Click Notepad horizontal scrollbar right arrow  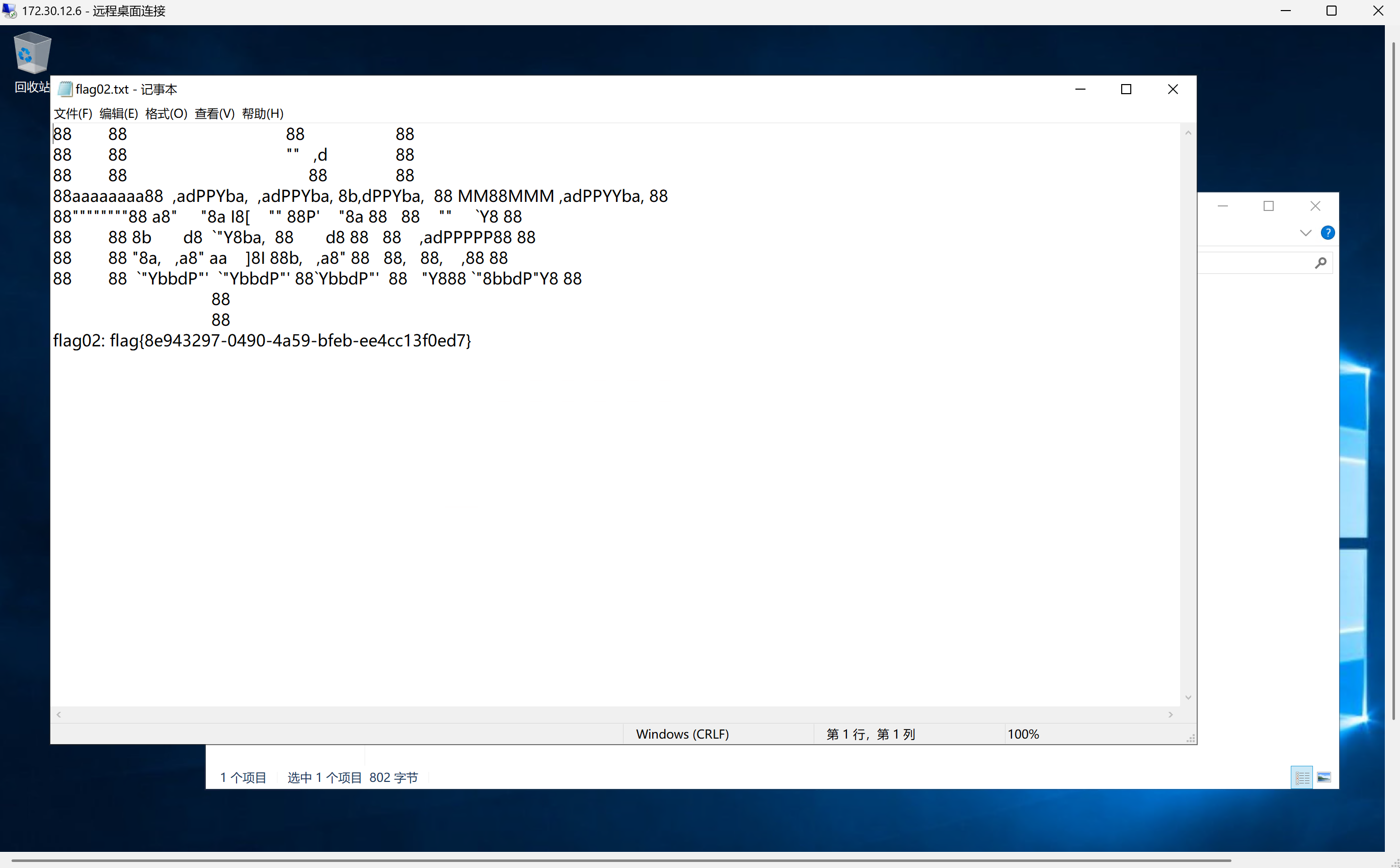click(1171, 715)
